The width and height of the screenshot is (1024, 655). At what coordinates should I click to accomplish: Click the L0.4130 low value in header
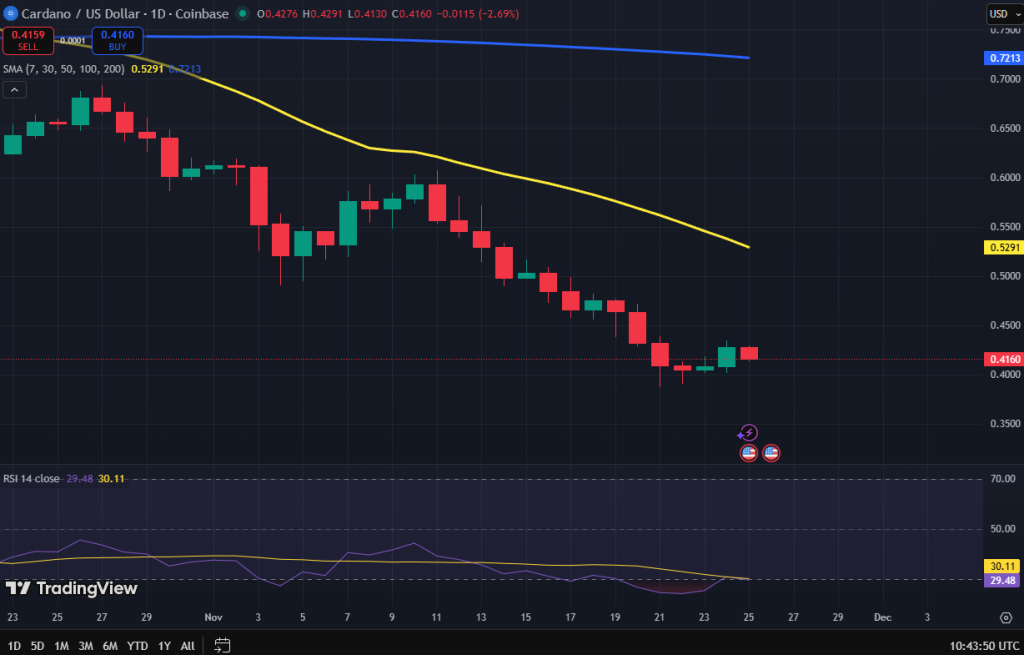pyautogui.click(x=366, y=14)
